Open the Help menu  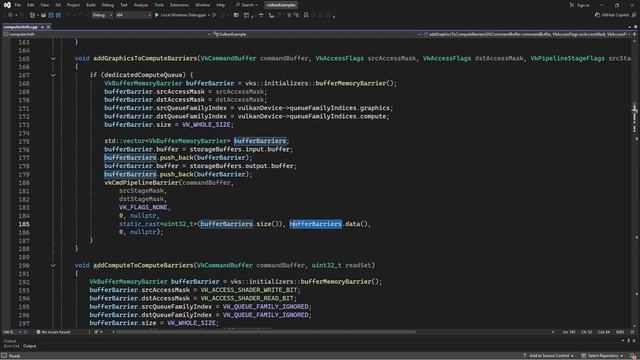click(x=221, y=5)
